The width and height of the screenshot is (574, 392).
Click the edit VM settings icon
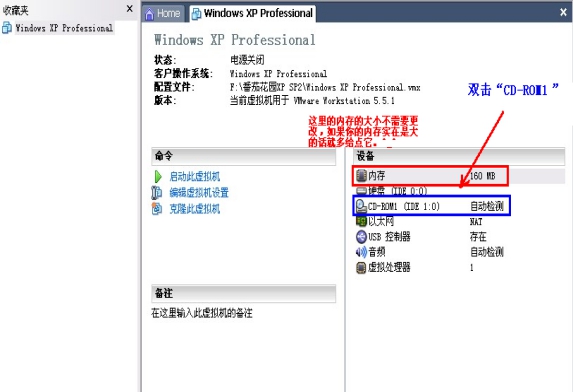click(x=157, y=193)
